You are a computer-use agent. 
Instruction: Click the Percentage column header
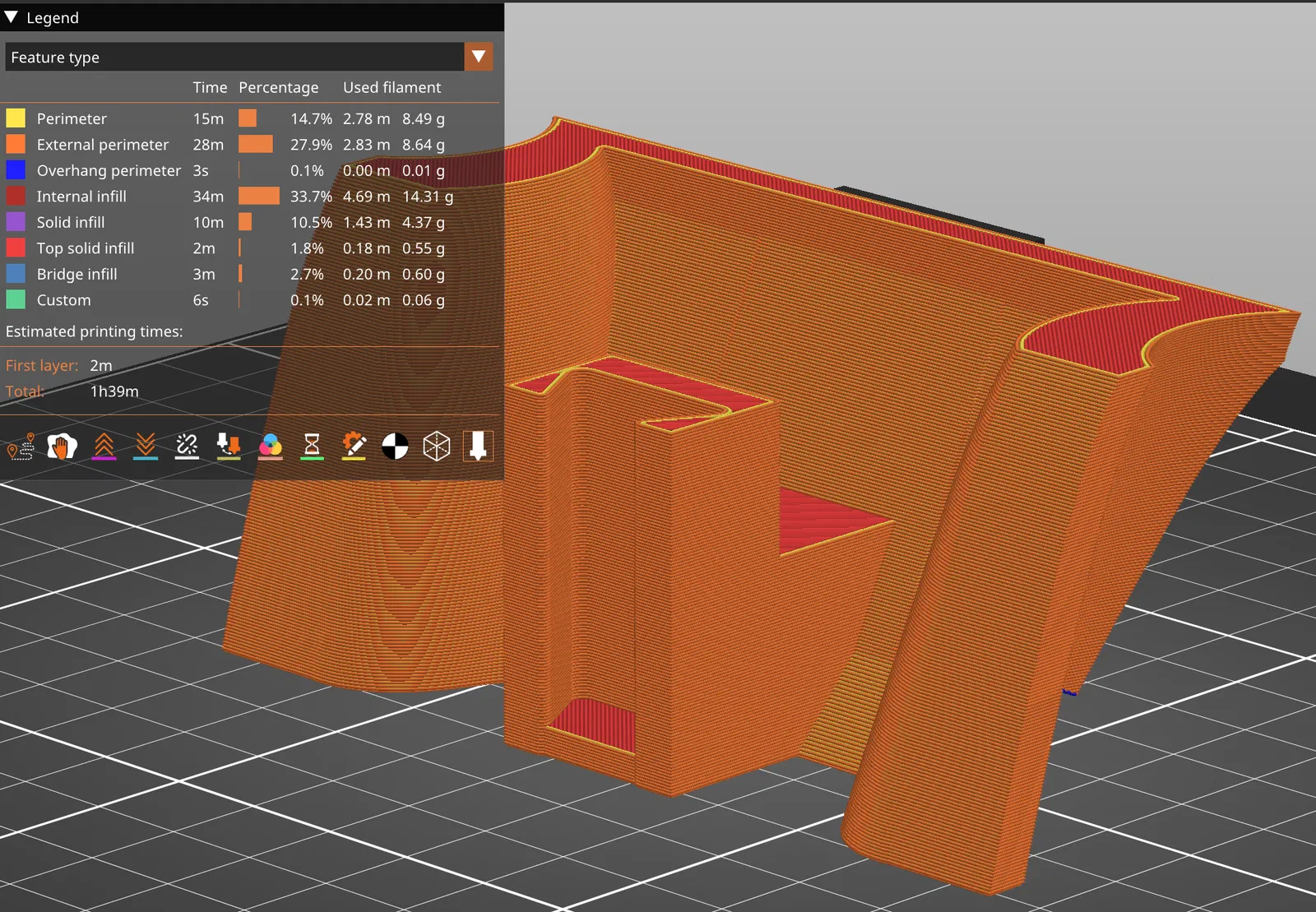tap(279, 87)
